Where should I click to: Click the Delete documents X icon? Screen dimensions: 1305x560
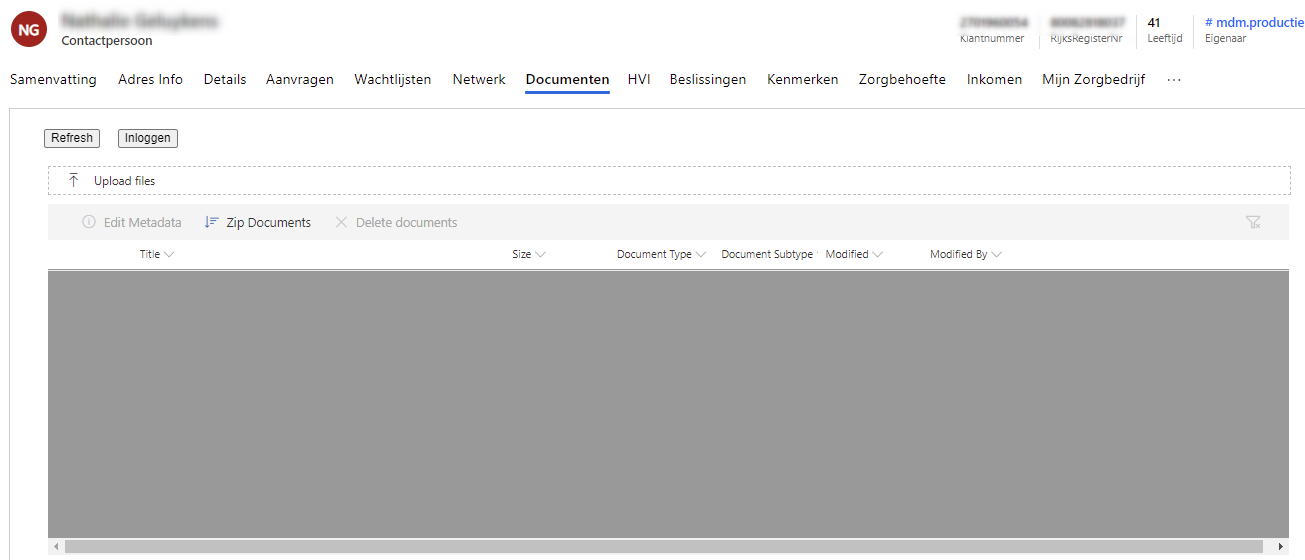(x=341, y=223)
